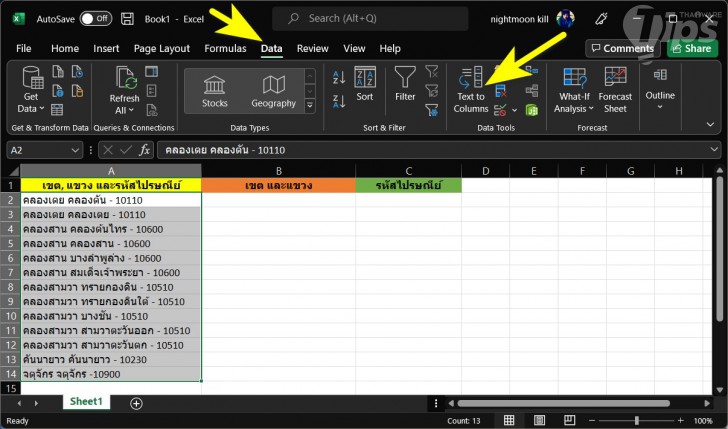Switch to the Insert tab
This screenshot has height=429, width=728.
click(106, 48)
